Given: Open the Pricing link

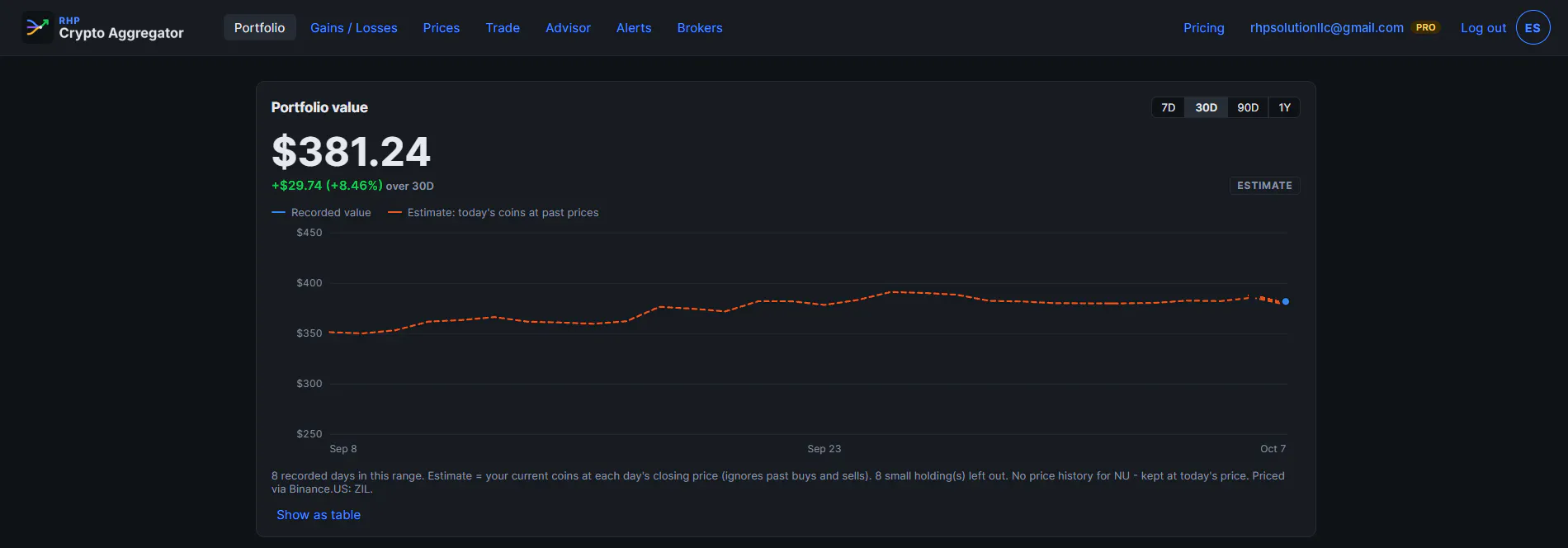Looking at the screenshot, I should (x=1204, y=27).
